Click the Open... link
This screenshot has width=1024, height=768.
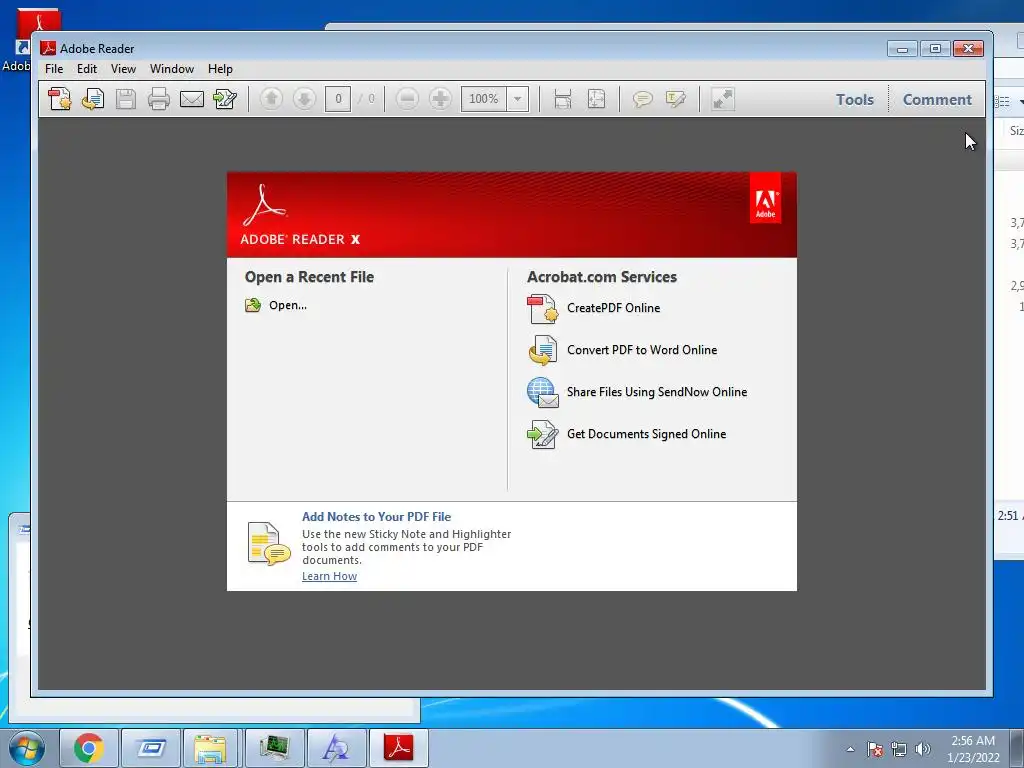click(288, 305)
